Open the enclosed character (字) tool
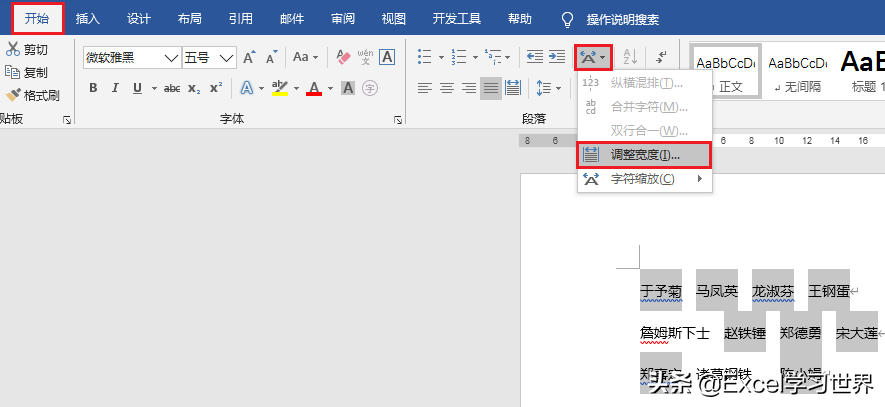This screenshot has height=407, width=885. tap(370, 88)
